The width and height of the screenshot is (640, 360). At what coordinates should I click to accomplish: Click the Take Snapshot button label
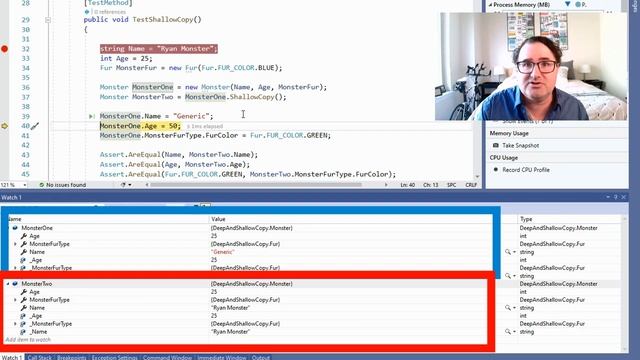[x=520, y=145]
